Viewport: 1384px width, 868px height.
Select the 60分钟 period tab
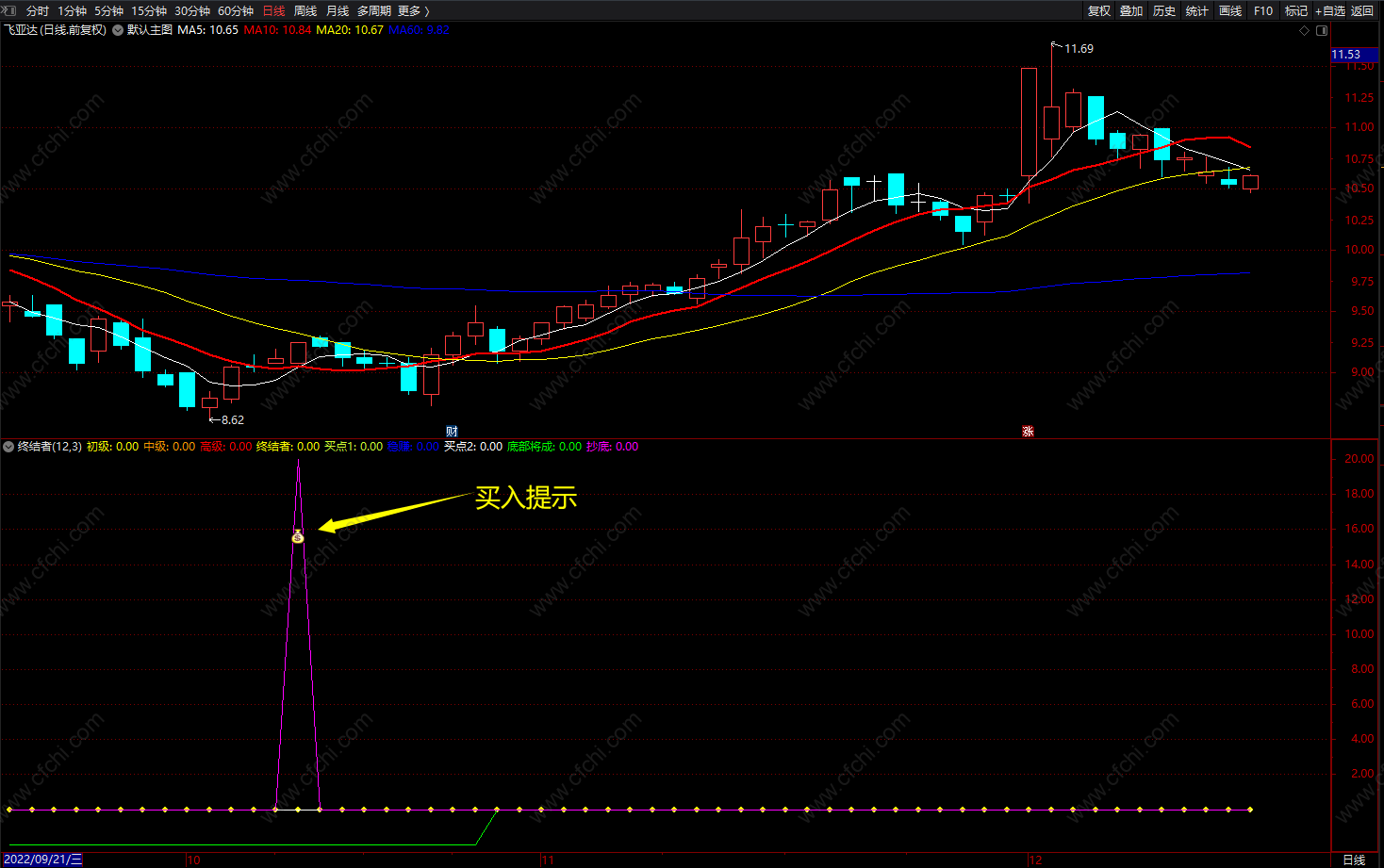point(236,11)
